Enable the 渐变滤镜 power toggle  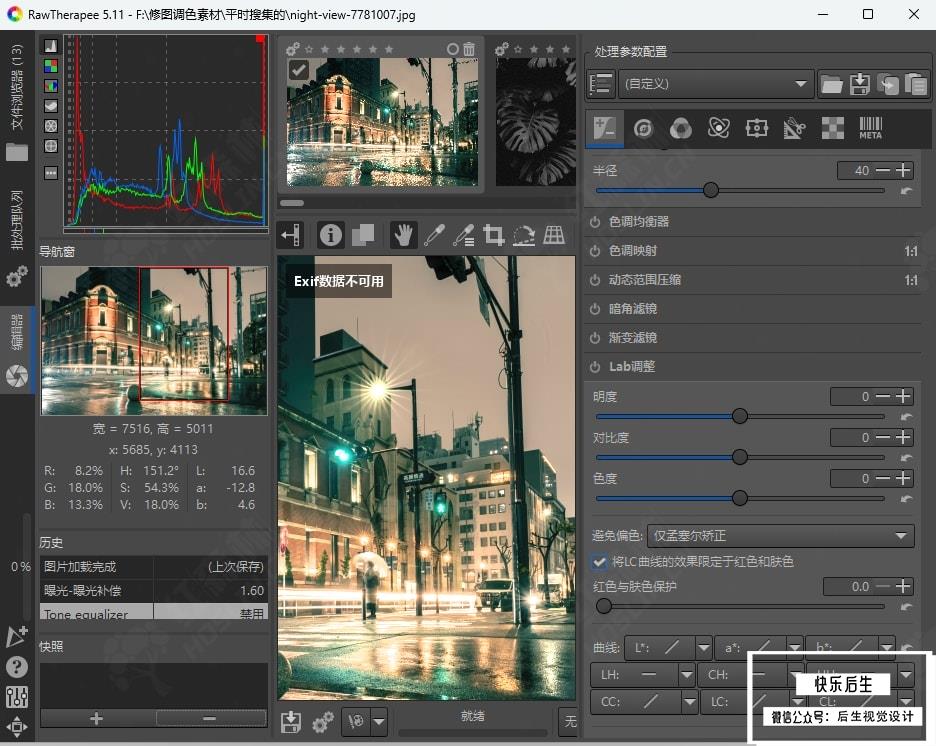[595, 338]
